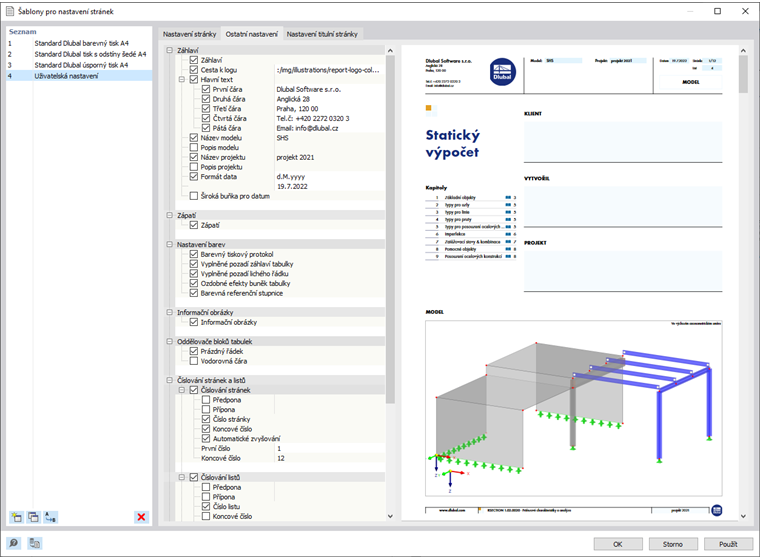
Task: Uncheck Informační obrázky checkbox
Action: (194, 322)
